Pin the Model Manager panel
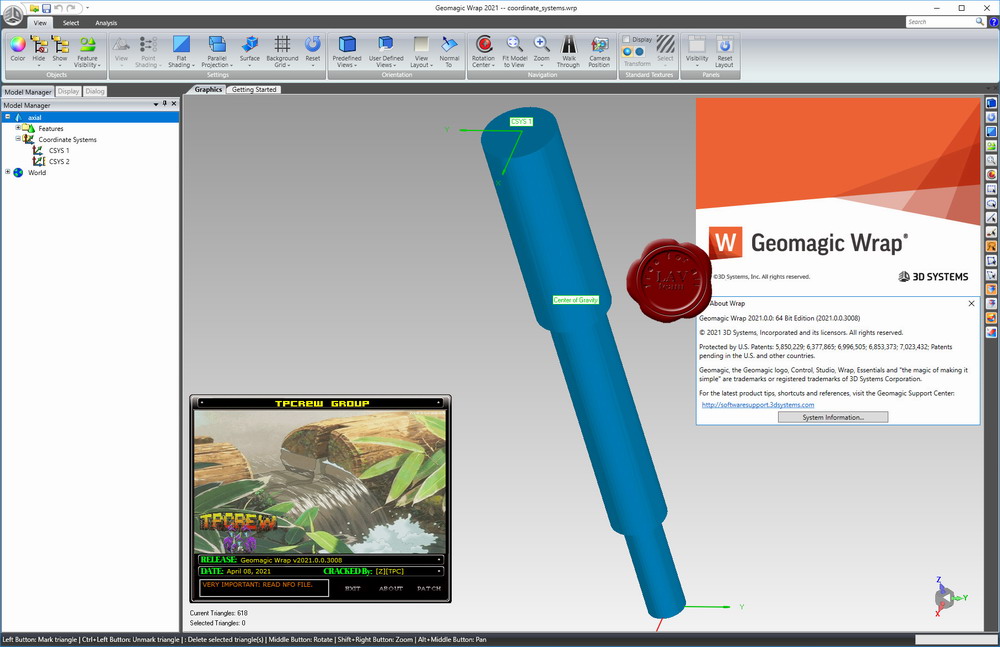Image resolution: width=1000 pixels, height=647 pixels. tap(165, 103)
